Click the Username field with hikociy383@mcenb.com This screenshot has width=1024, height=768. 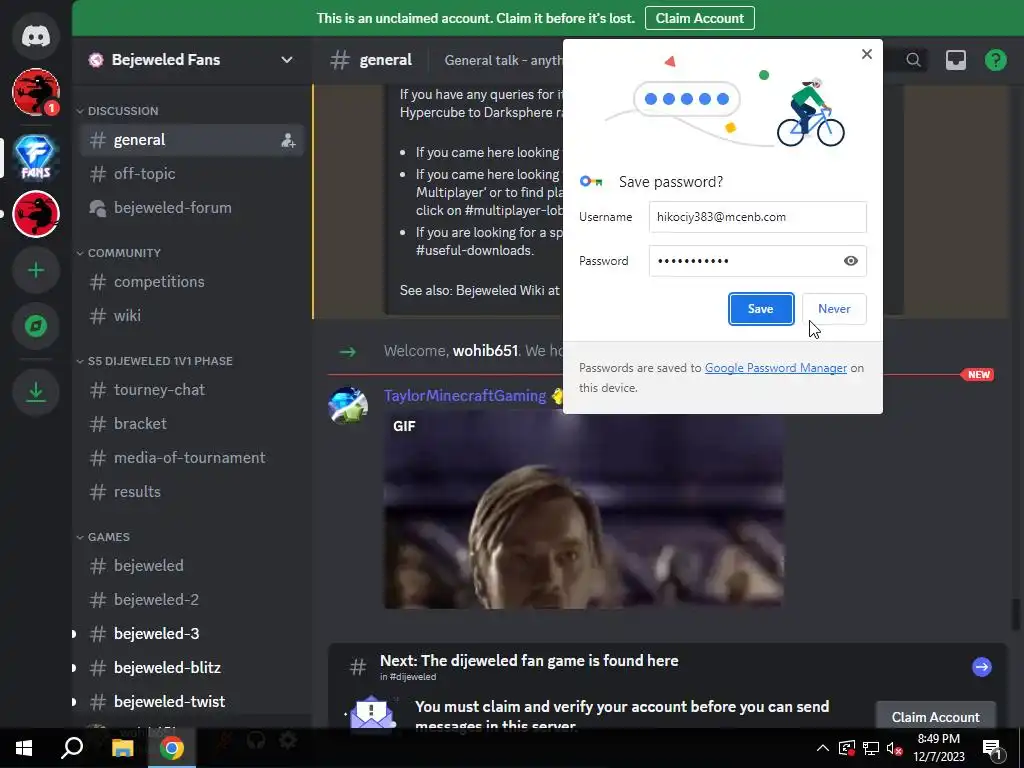pos(758,217)
